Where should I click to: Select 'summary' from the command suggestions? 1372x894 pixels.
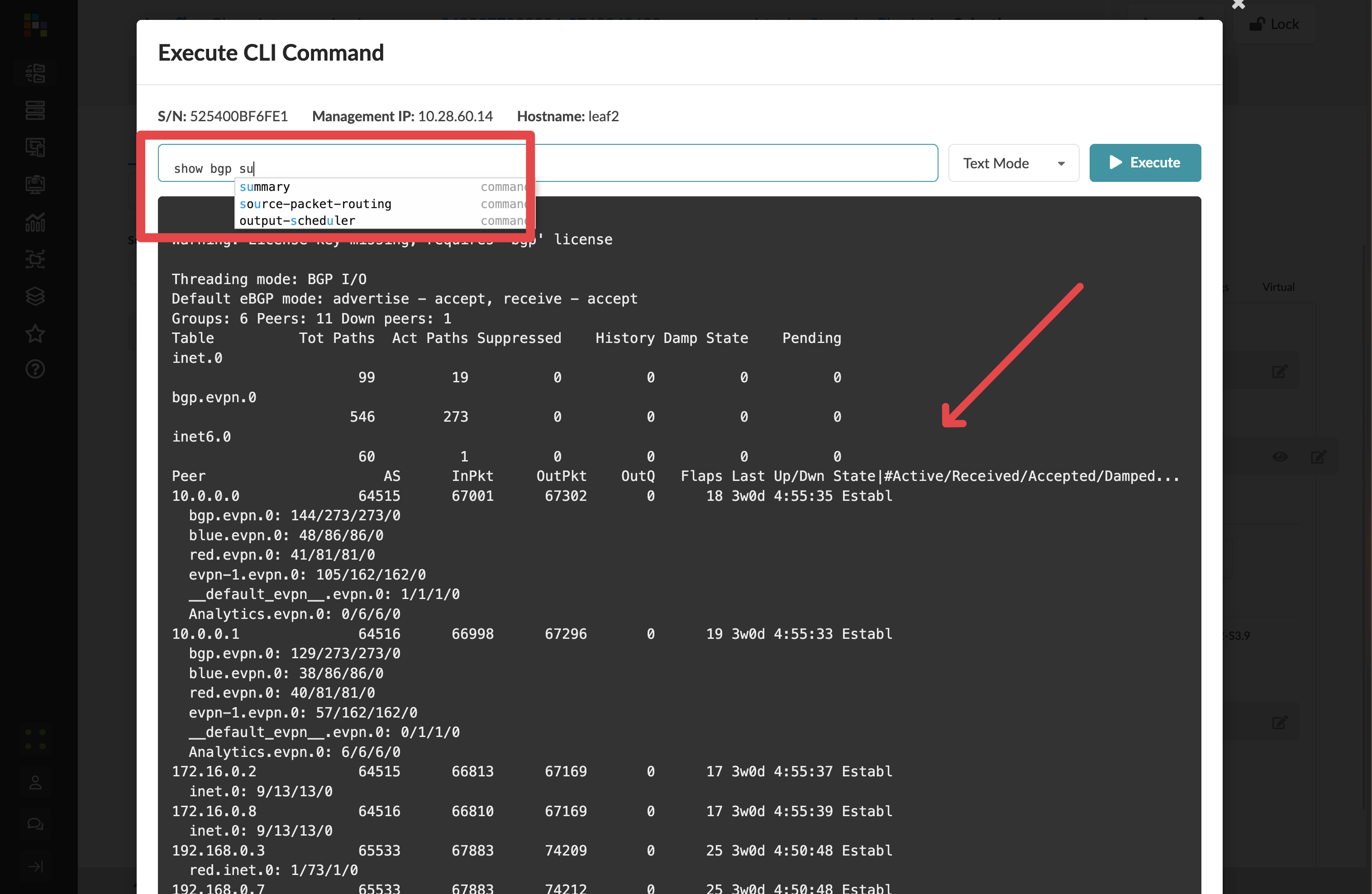click(265, 186)
